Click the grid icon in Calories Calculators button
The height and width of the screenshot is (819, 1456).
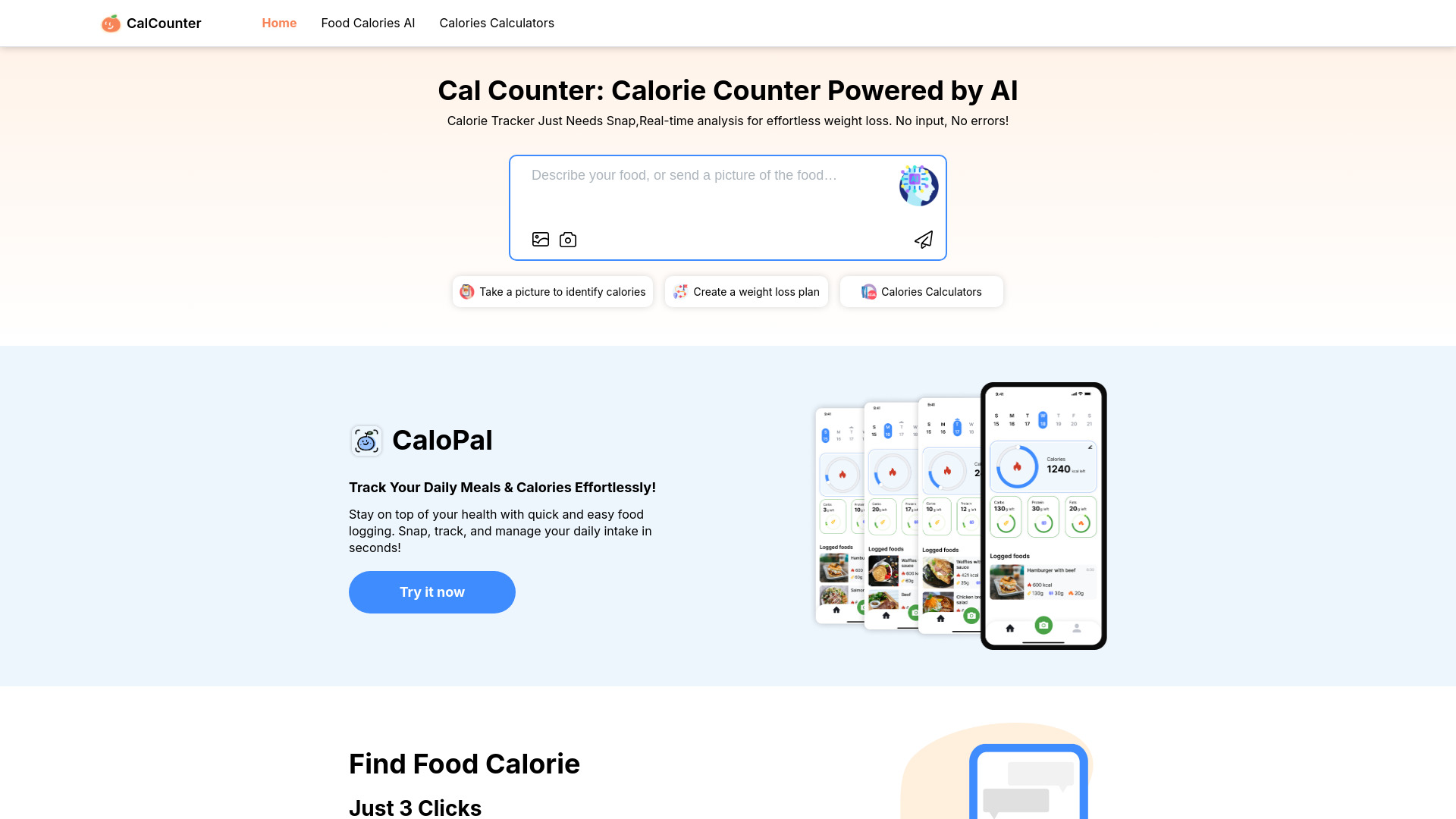click(868, 291)
